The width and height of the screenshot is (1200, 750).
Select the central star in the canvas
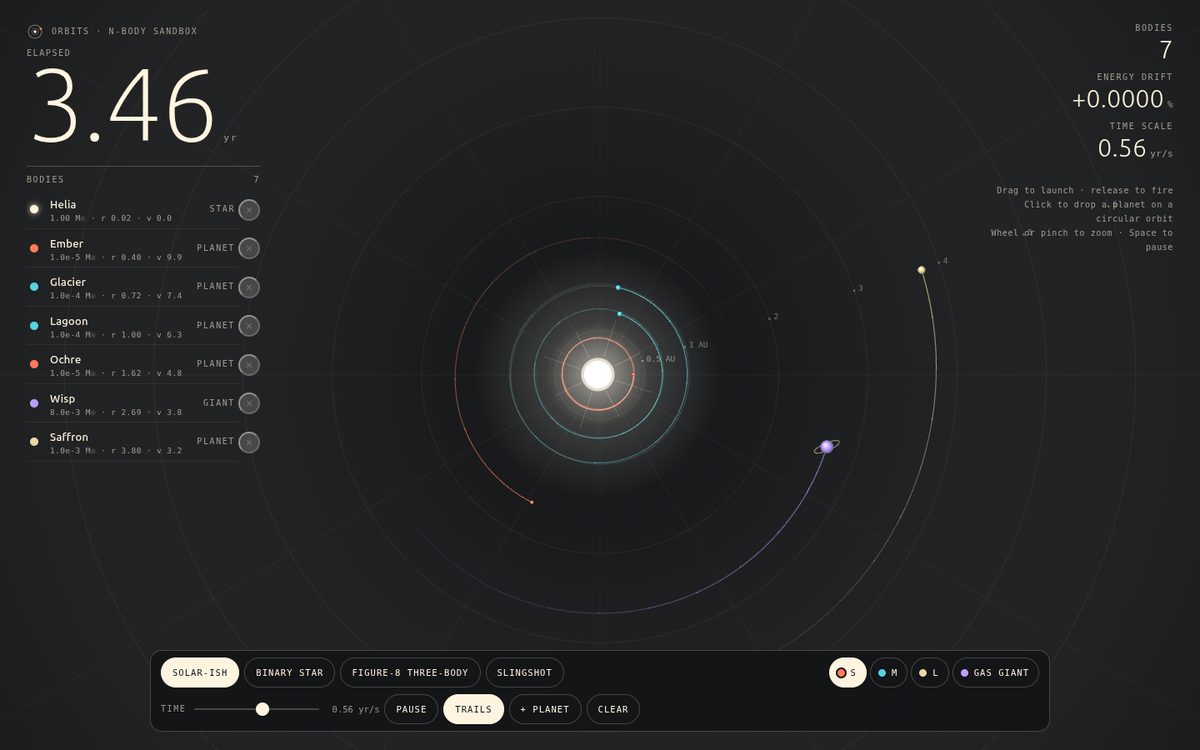[598, 374]
